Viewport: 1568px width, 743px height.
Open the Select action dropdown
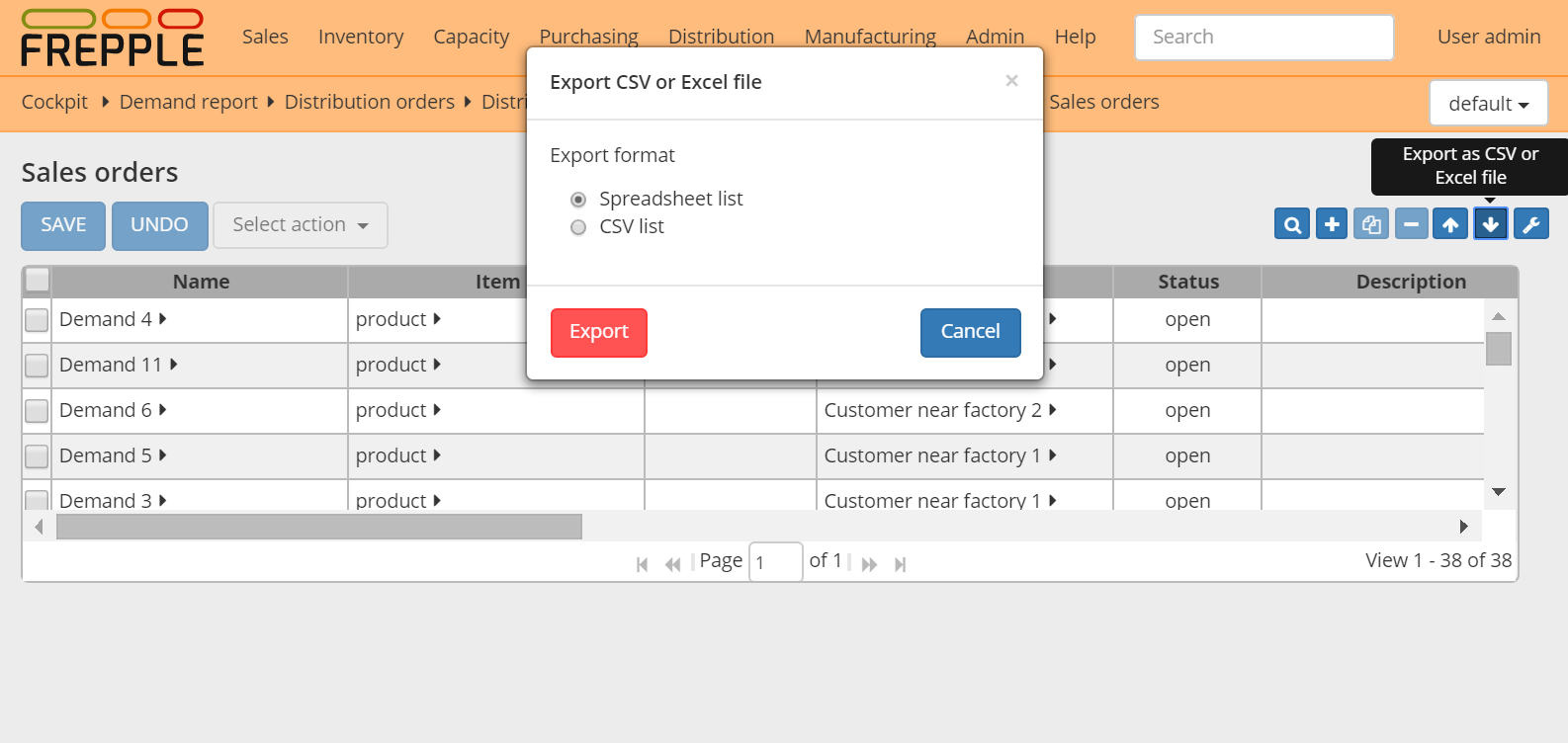click(301, 225)
